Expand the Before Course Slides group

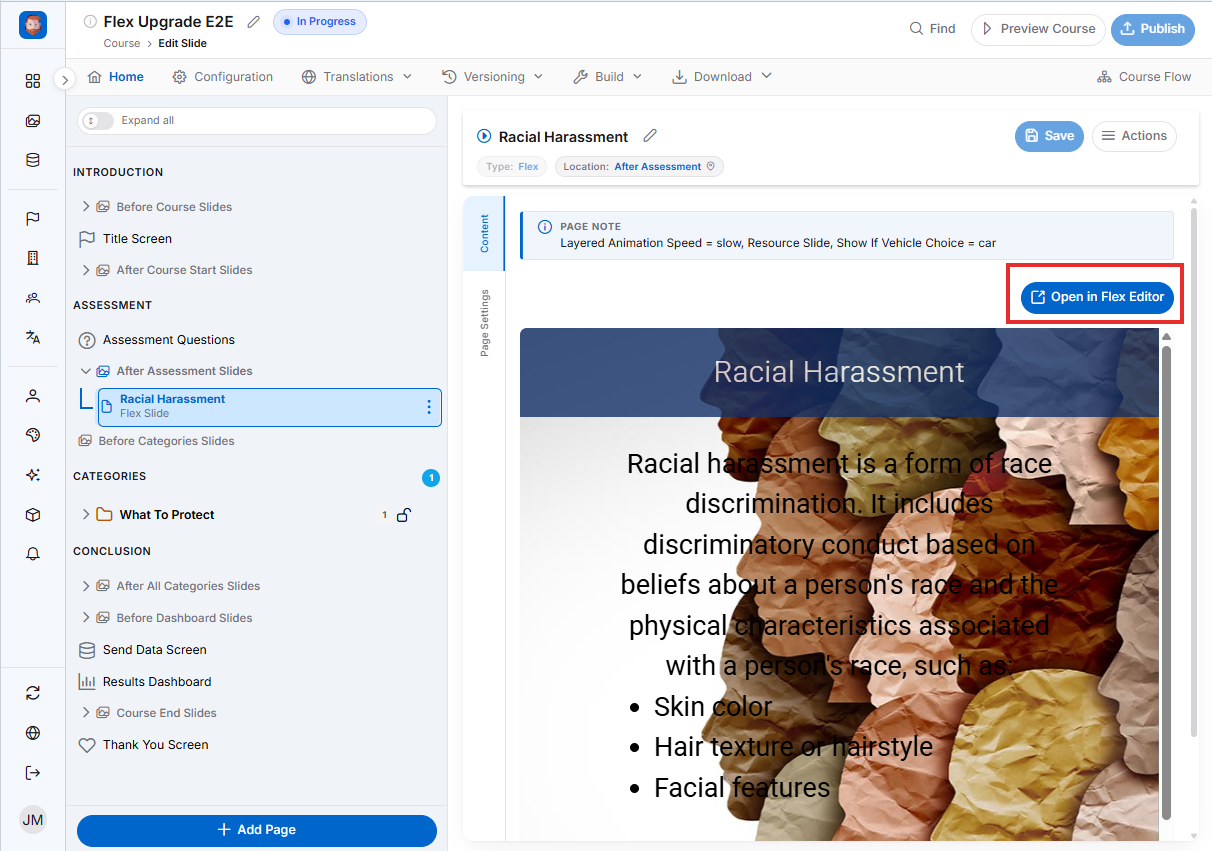tap(86, 207)
